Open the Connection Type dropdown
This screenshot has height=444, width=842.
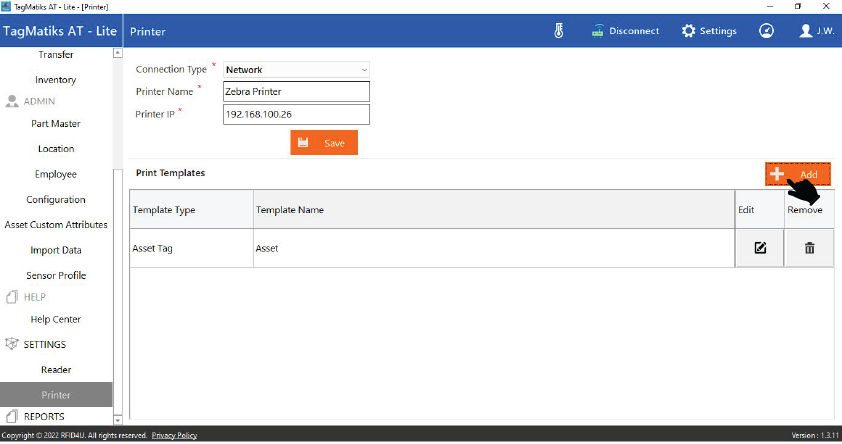click(296, 70)
